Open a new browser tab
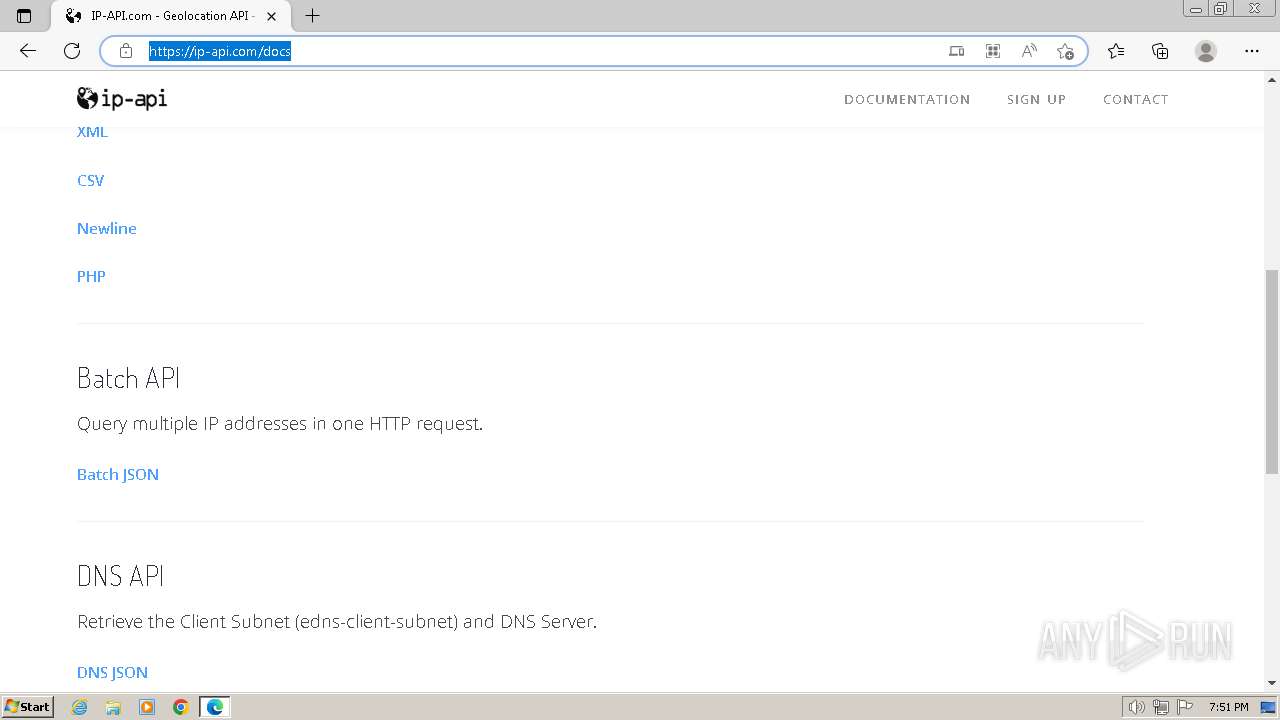This screenshot has width=1280, height=720. [x=312, y=16]
